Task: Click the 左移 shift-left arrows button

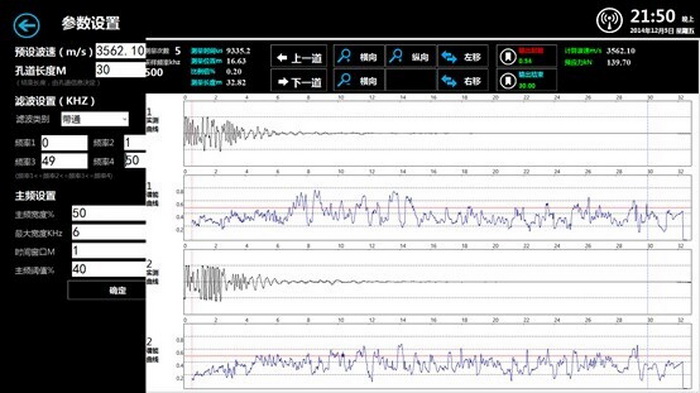Action: coord(462,57)
